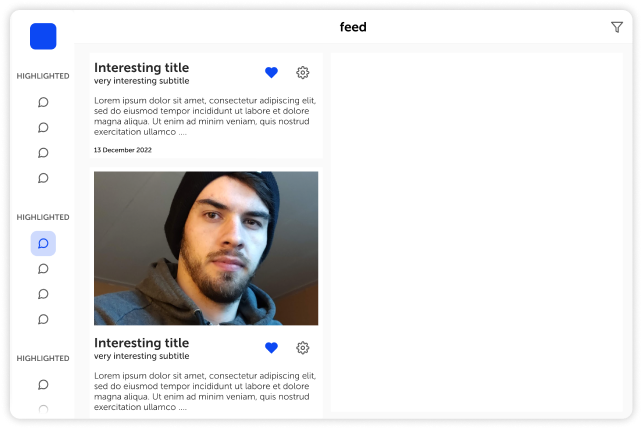Open the photo of the man in beanie
This screenshot has height=429, width=643.
(206, 248)
